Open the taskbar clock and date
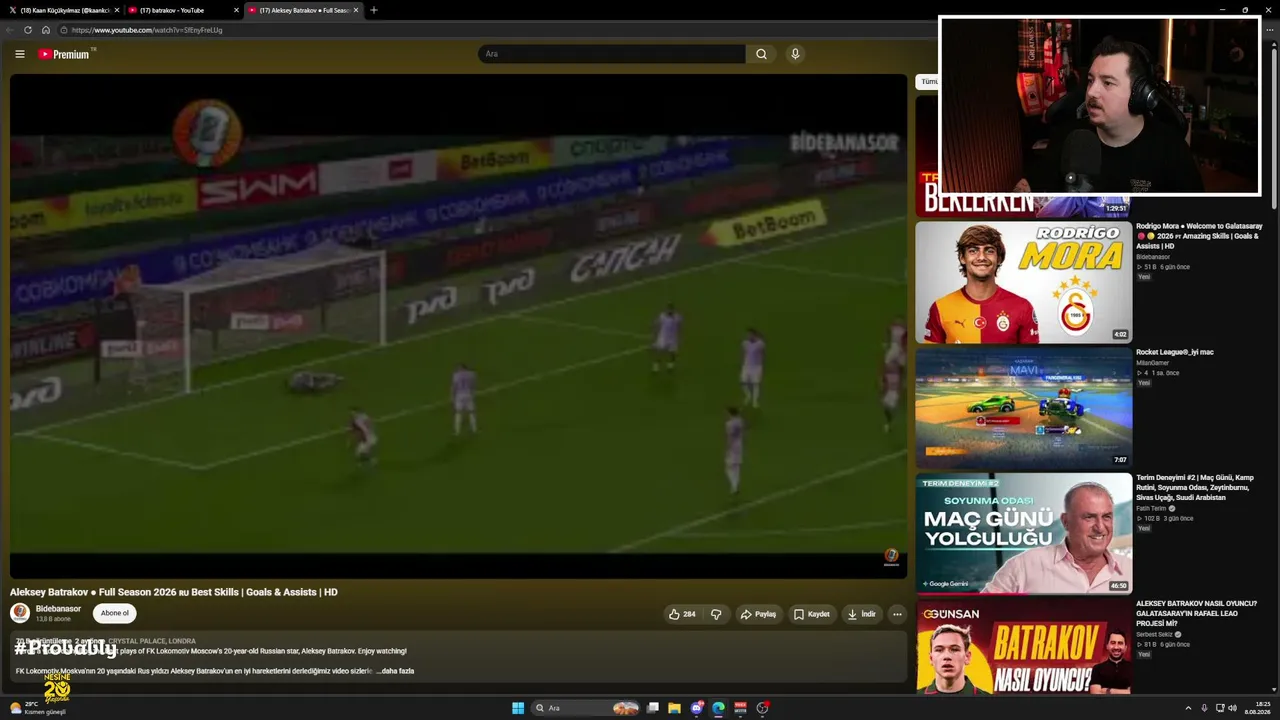The image size is (1280, 720). coord(1258,708)
